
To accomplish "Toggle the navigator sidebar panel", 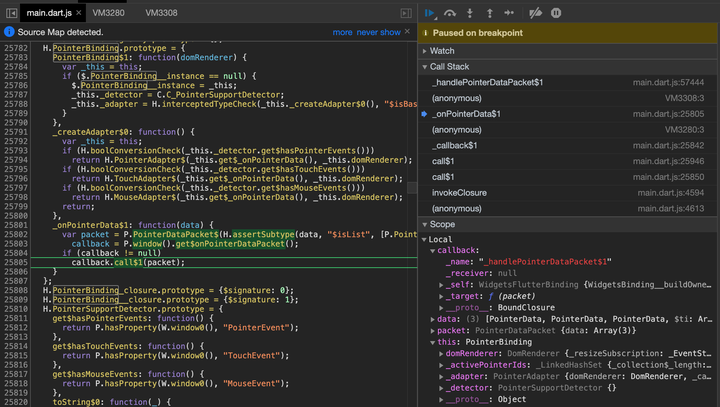I will point(10,12).
